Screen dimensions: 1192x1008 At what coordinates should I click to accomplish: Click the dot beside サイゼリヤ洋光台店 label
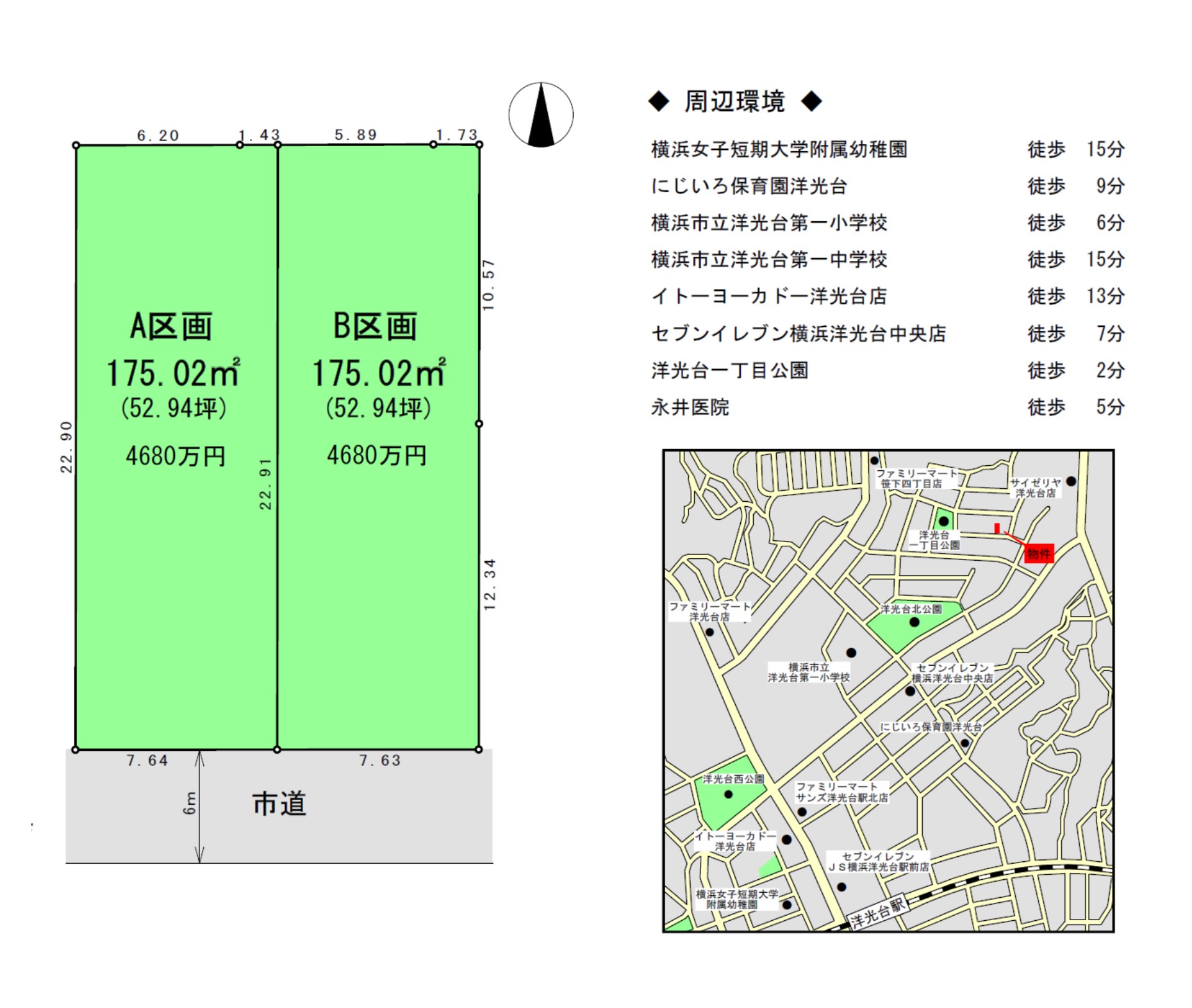coord(1071,481)
